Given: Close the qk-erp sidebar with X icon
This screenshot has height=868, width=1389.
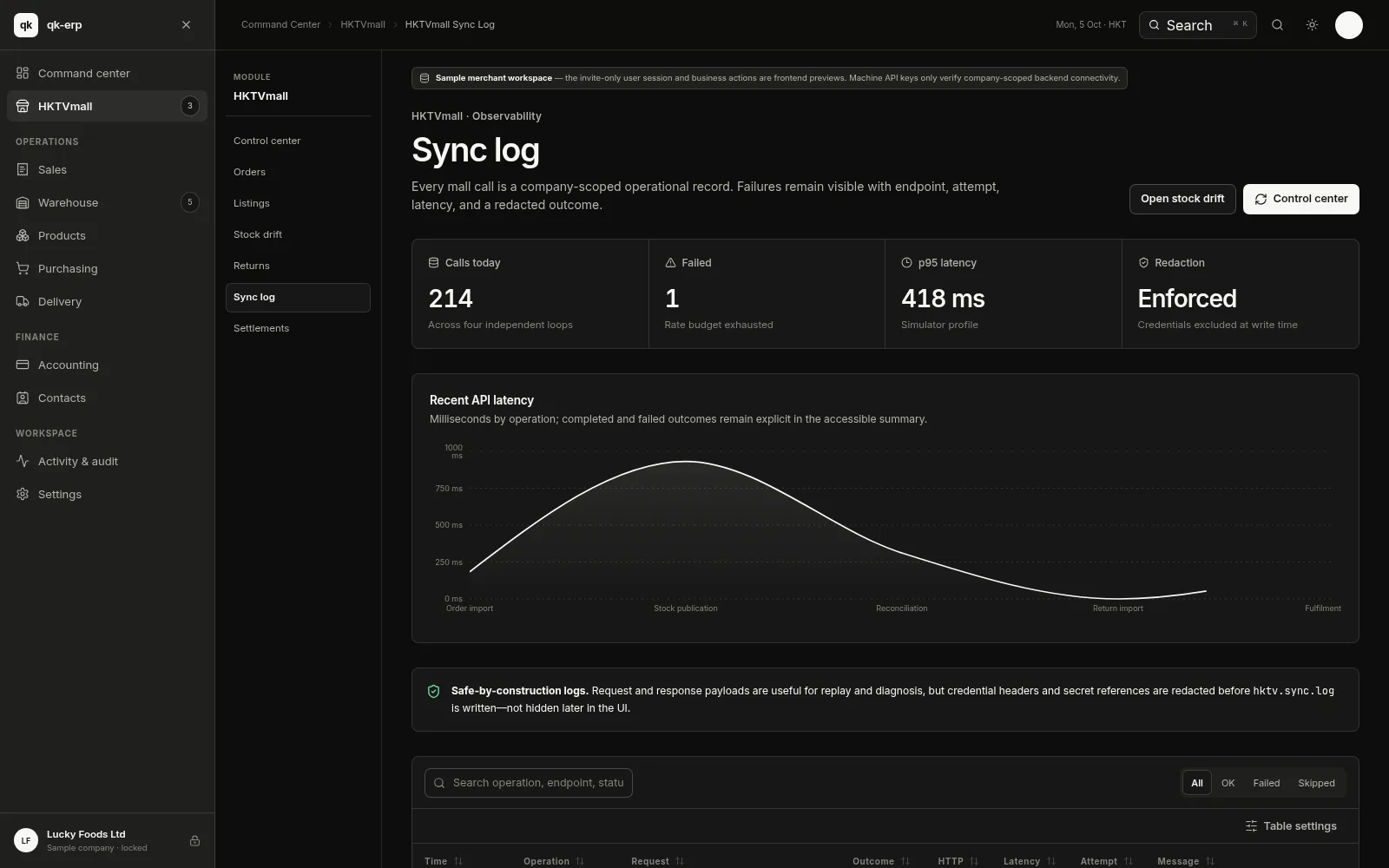Looking at the screenshot, I should click(186, 25).
